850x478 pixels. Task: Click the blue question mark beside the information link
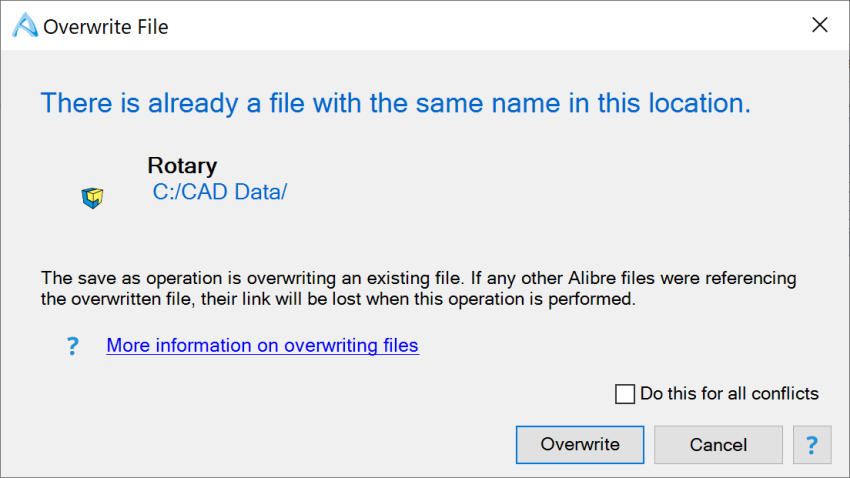pos(72,346)
